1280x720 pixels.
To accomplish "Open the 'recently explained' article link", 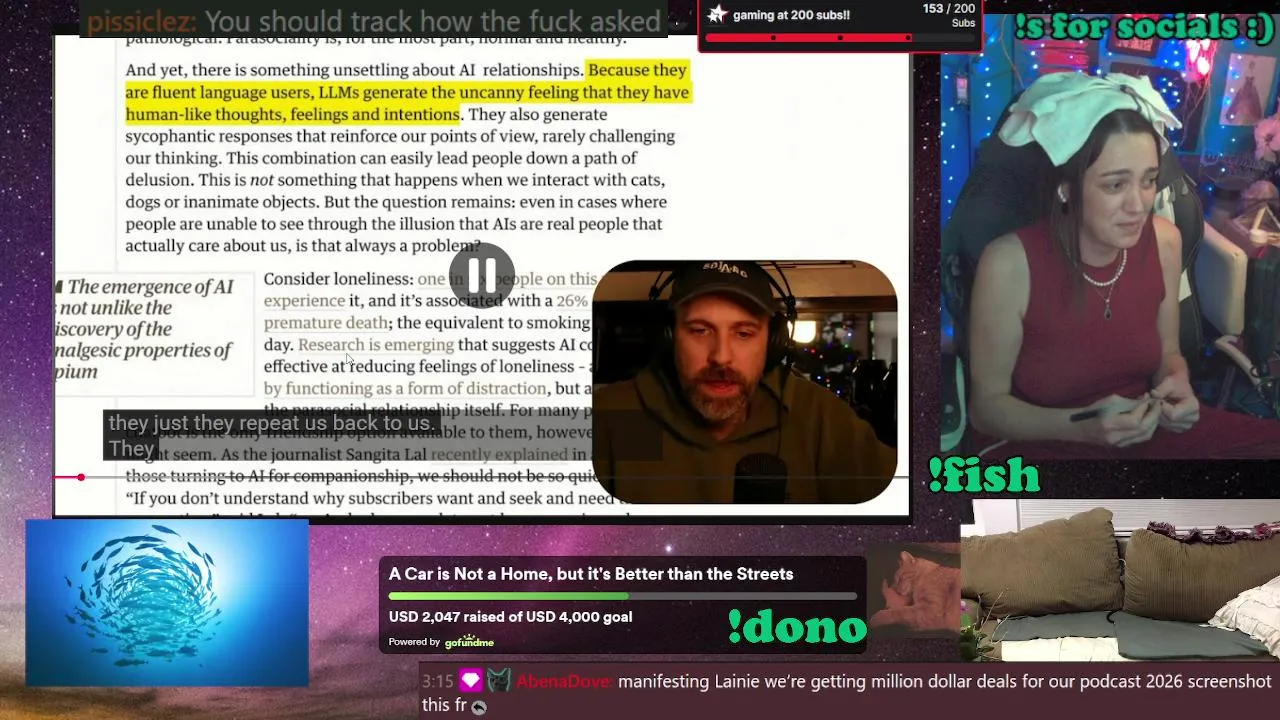I will click(498, 455).
